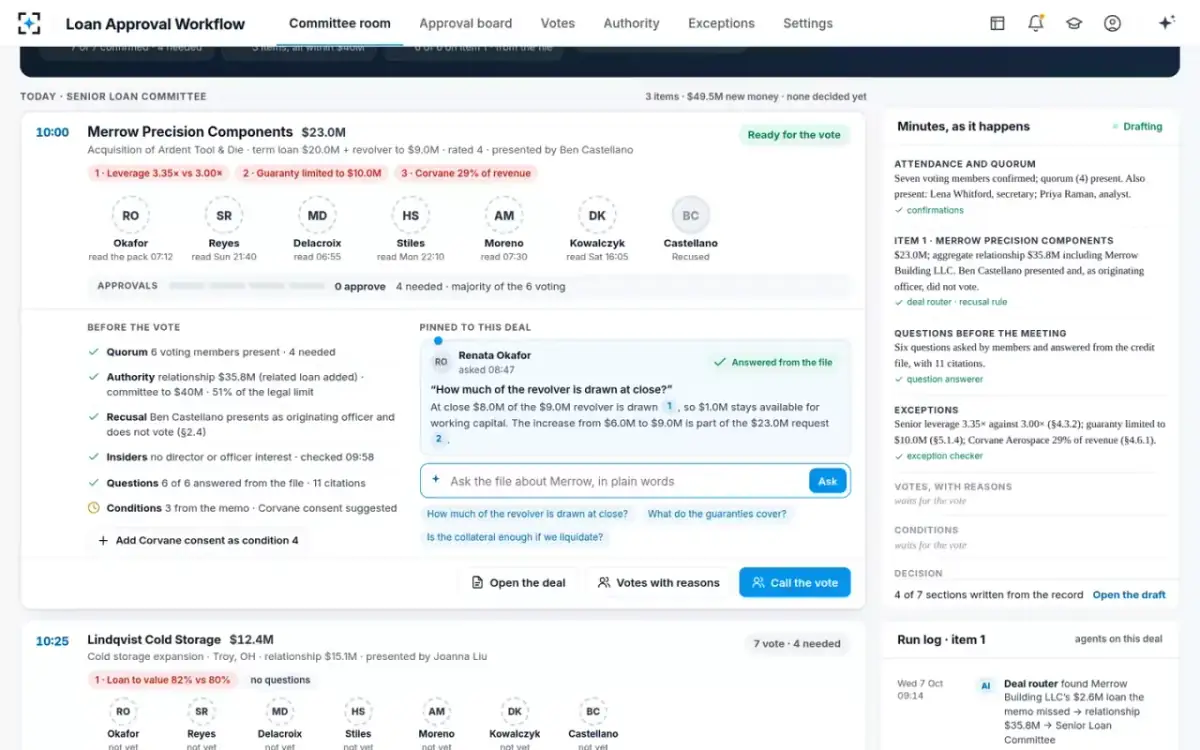
Task: Click Renata Okafor's RO avatar in pinned question
Action: click(441, 361)
